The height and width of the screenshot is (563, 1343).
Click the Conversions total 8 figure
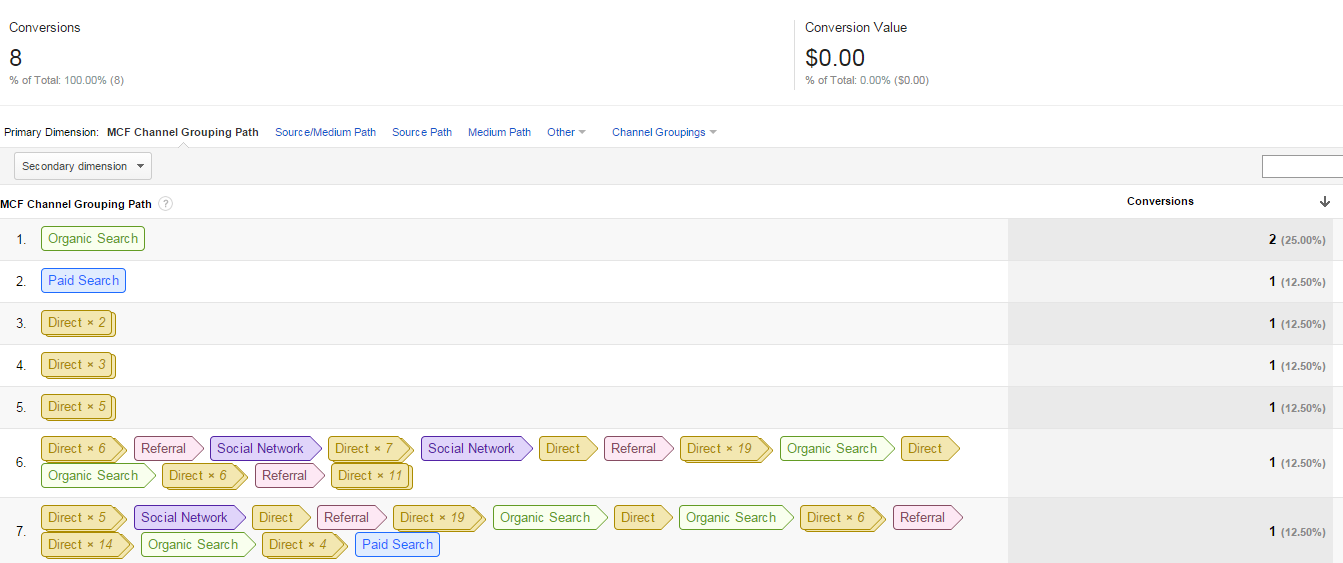(15, 58)
